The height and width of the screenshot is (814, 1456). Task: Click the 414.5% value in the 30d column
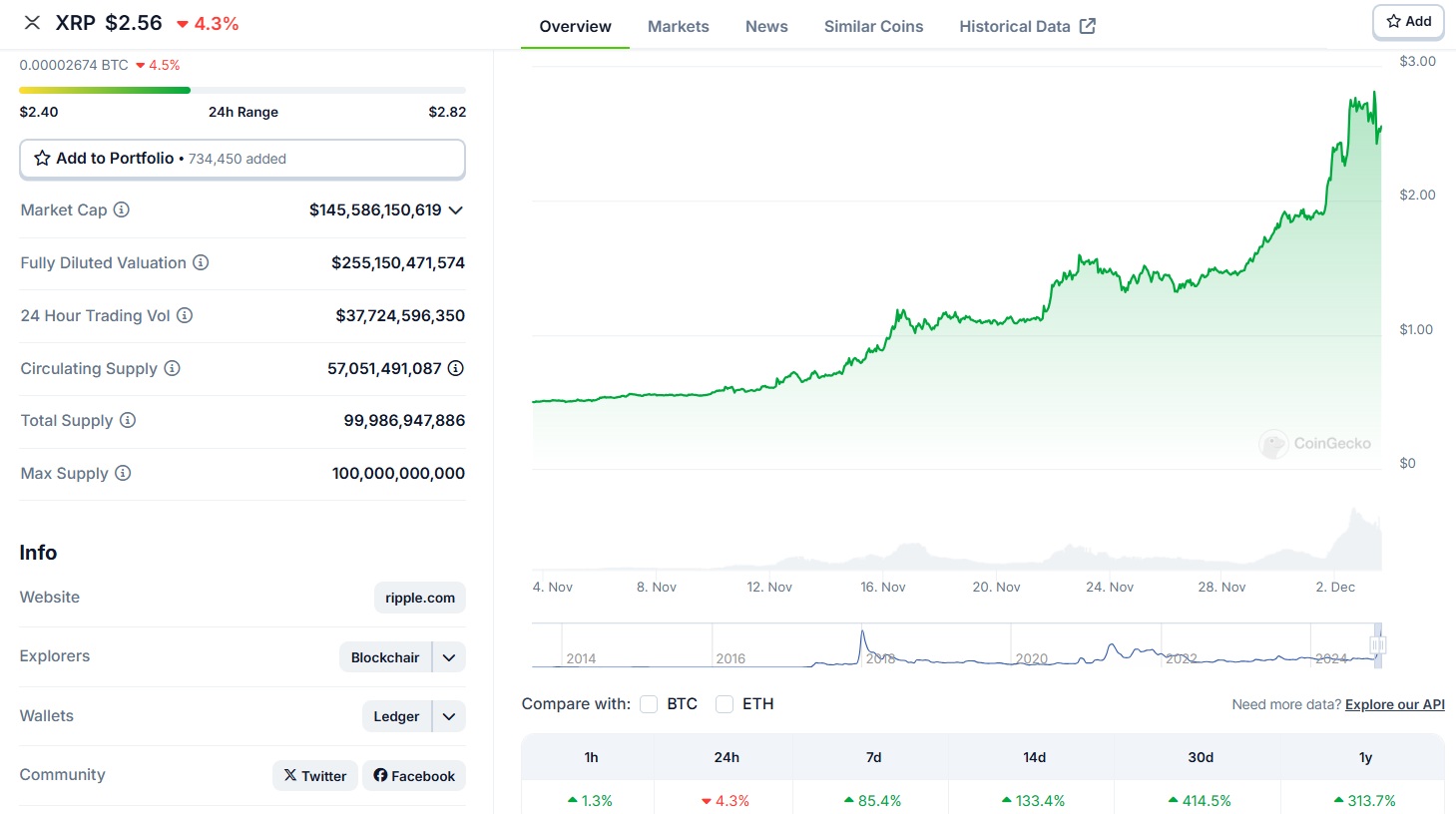tap(1201, 800)
